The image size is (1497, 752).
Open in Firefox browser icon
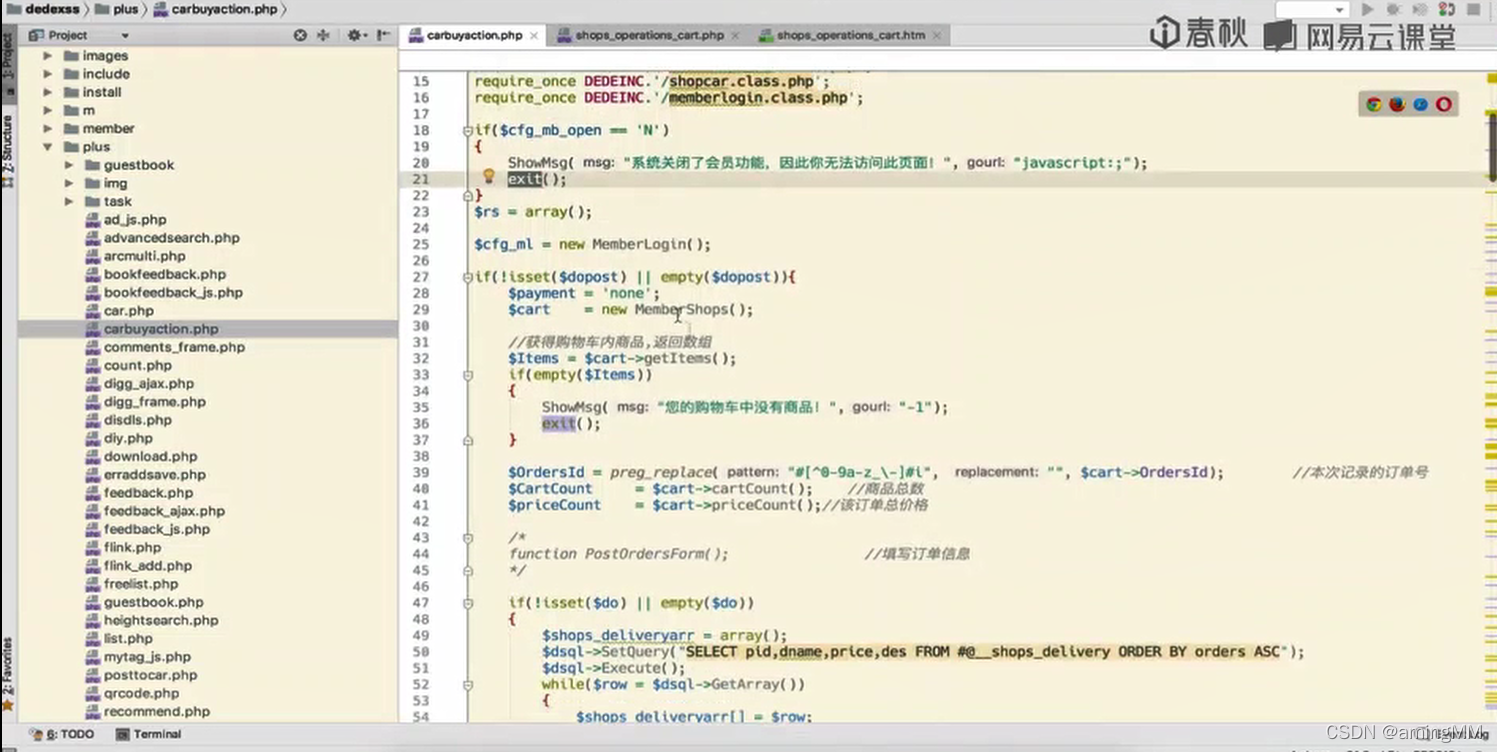coord(1397,104)
